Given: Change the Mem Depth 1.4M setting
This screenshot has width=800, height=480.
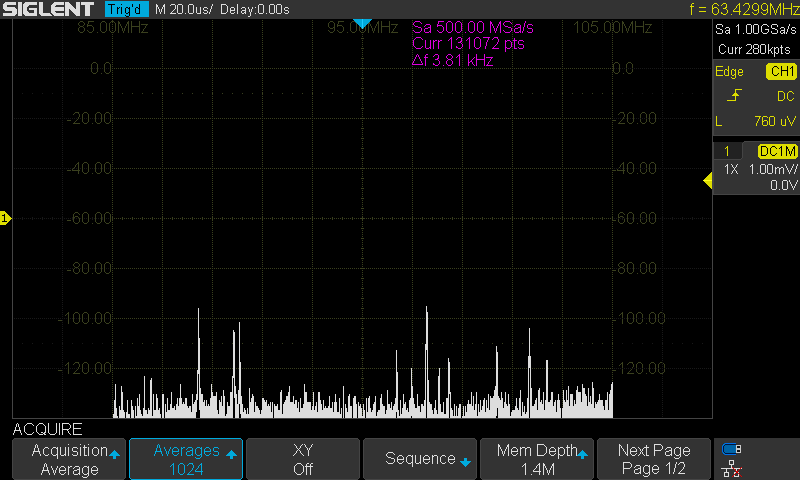Looking at the screenshot, I should click(x=537, y=459).
